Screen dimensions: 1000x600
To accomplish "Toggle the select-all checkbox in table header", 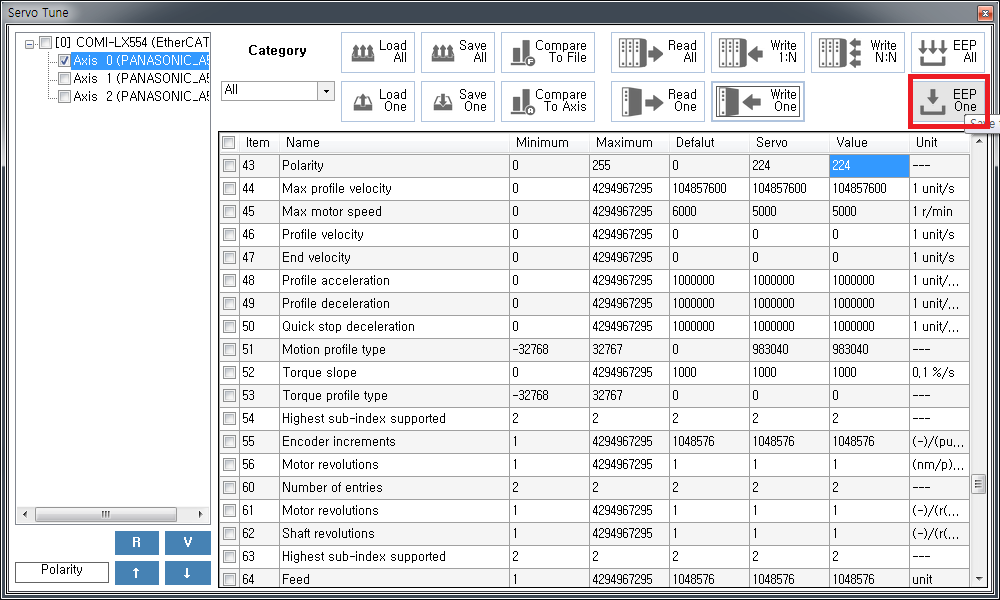I will (x=229, y=142).
